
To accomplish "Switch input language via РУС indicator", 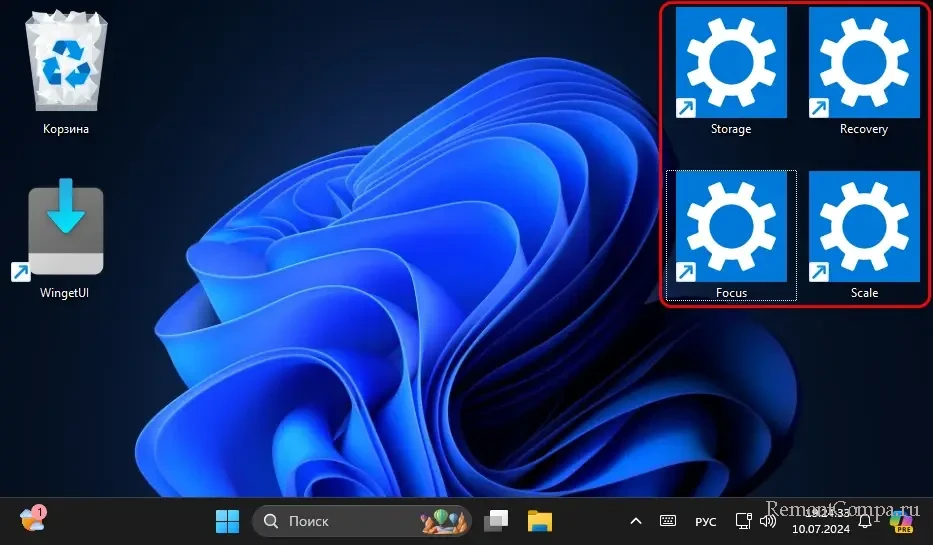I will click(706, 521).
